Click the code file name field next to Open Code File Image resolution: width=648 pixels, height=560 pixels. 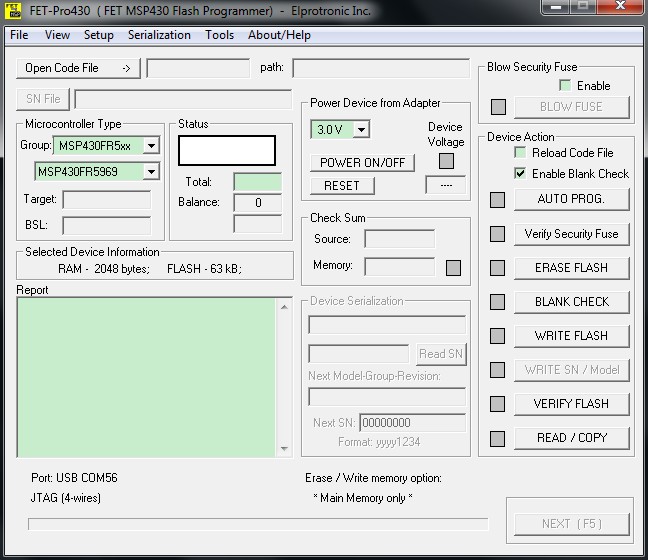coord(198,68)
